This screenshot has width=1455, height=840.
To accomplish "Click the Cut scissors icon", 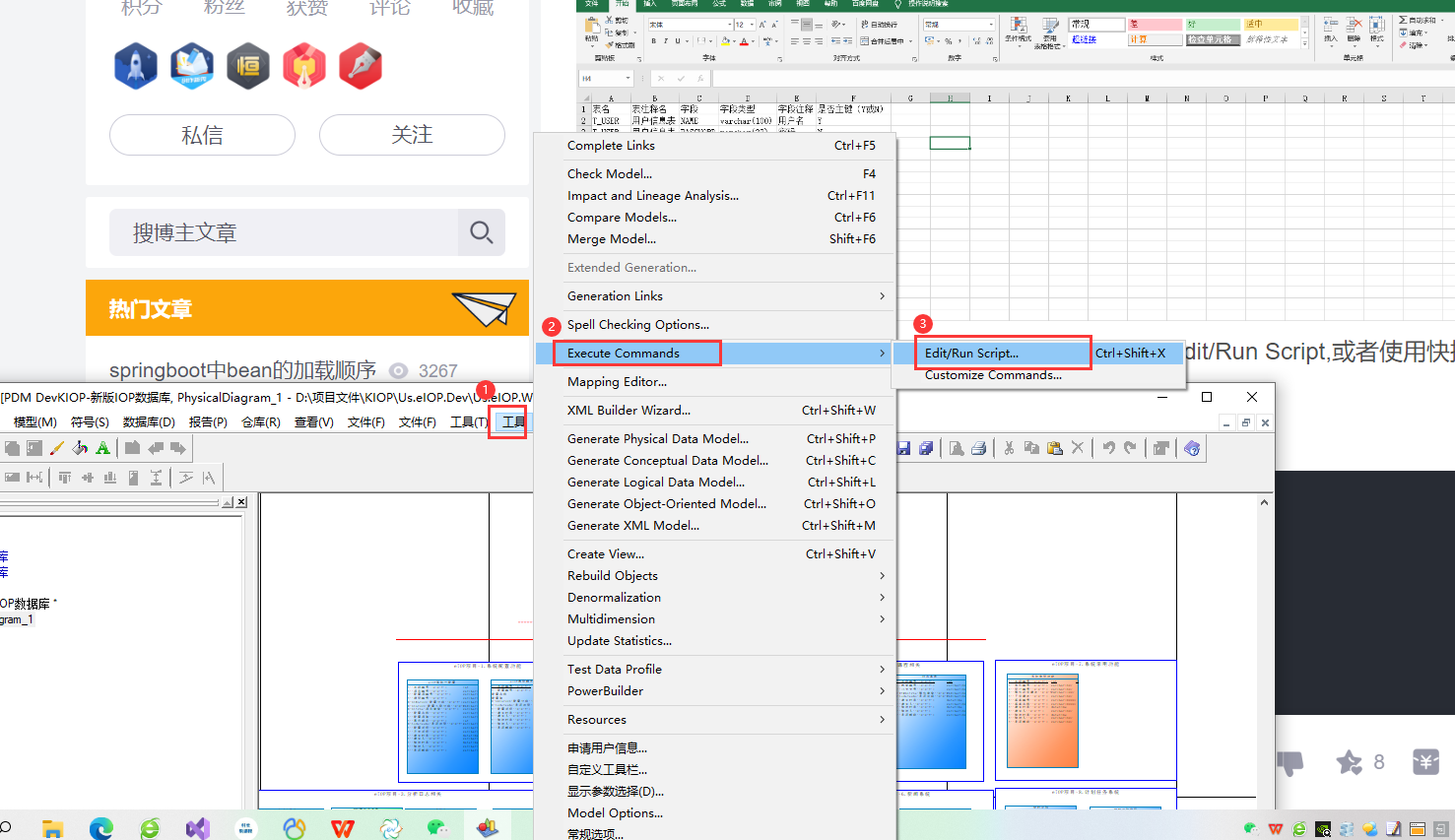I will pyautogui.click(x=1009, y=448).
